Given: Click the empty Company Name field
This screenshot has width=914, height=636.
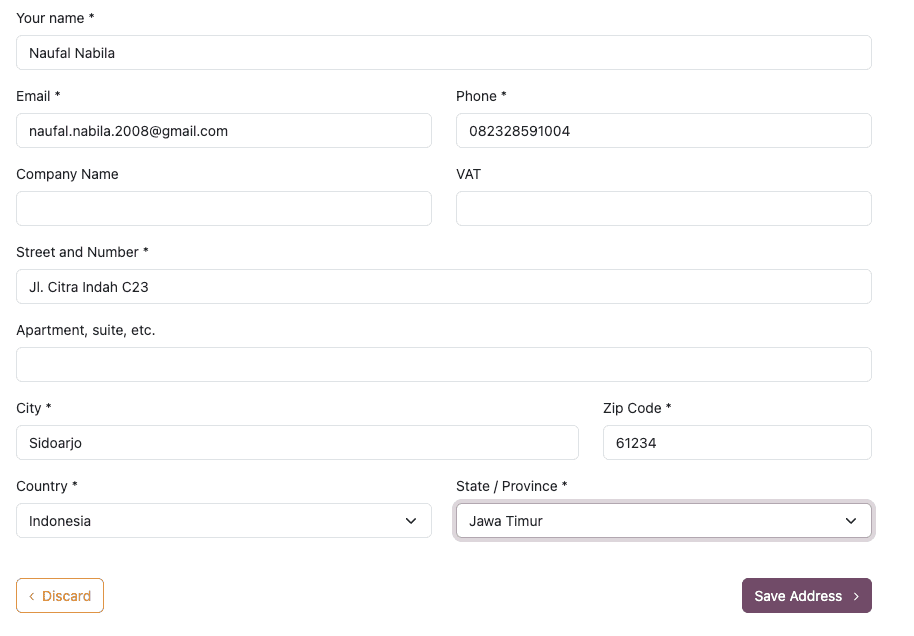Looking at the screenshot, I should coord(223,209).
